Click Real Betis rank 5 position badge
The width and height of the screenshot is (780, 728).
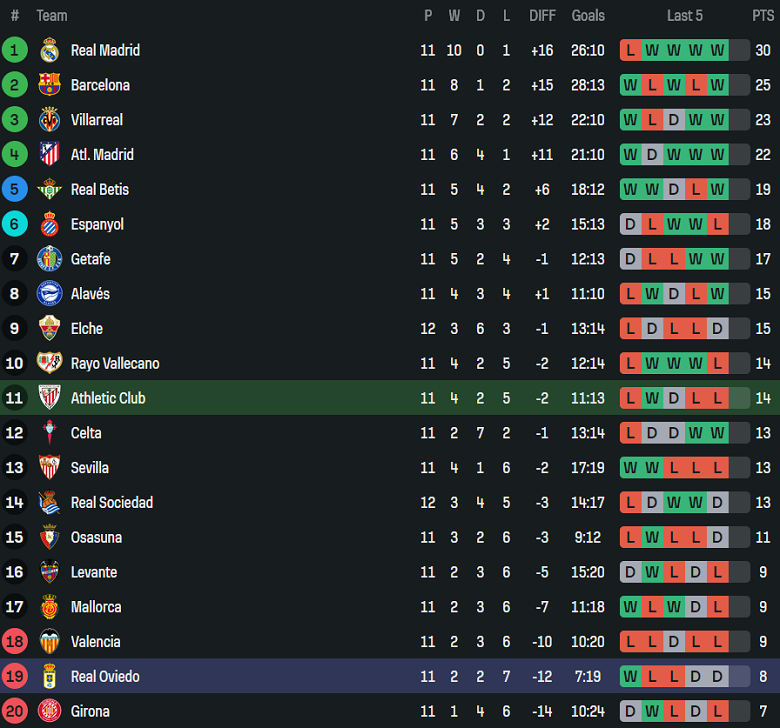pos(15,189)
